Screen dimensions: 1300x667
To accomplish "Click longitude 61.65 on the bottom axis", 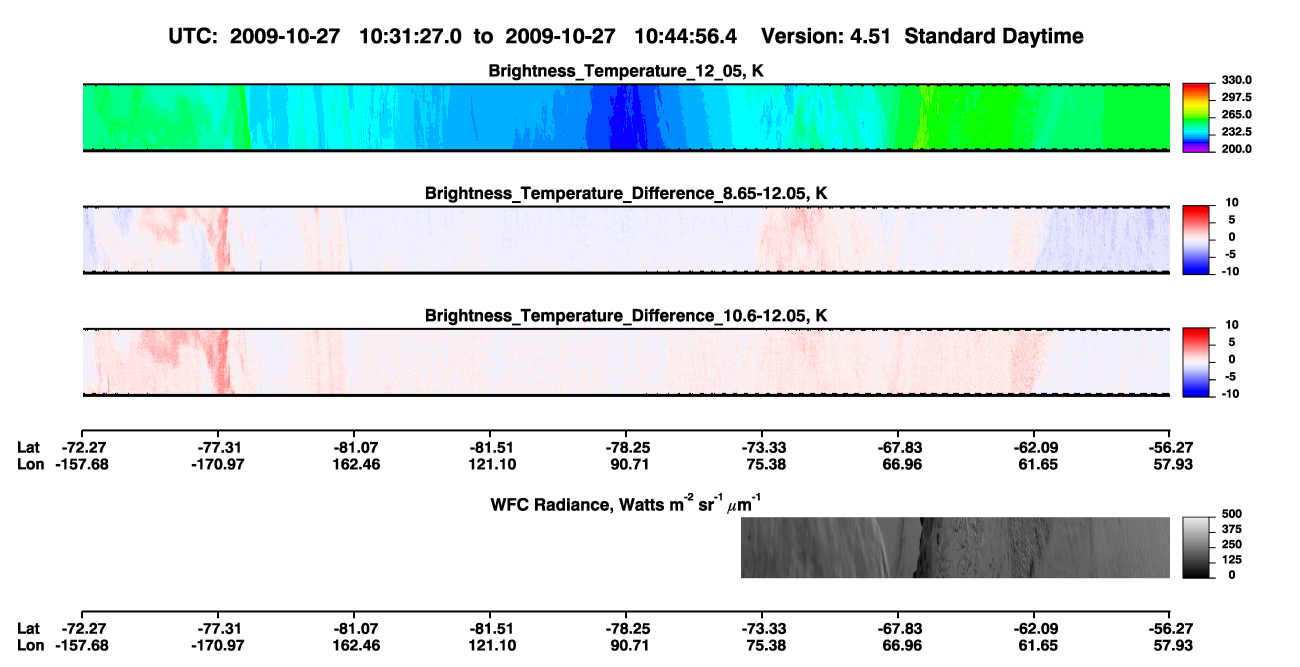I will click(1035, 645).
